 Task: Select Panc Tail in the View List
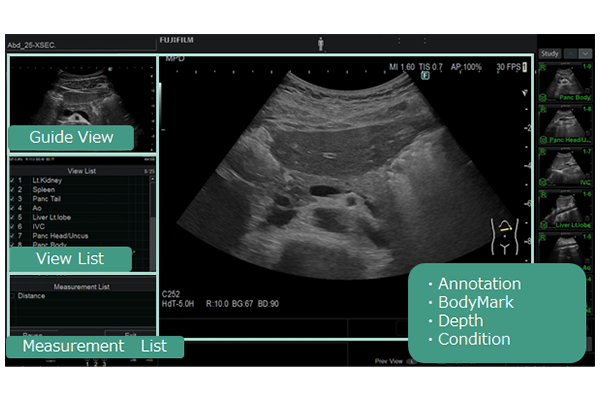[46, 199]
